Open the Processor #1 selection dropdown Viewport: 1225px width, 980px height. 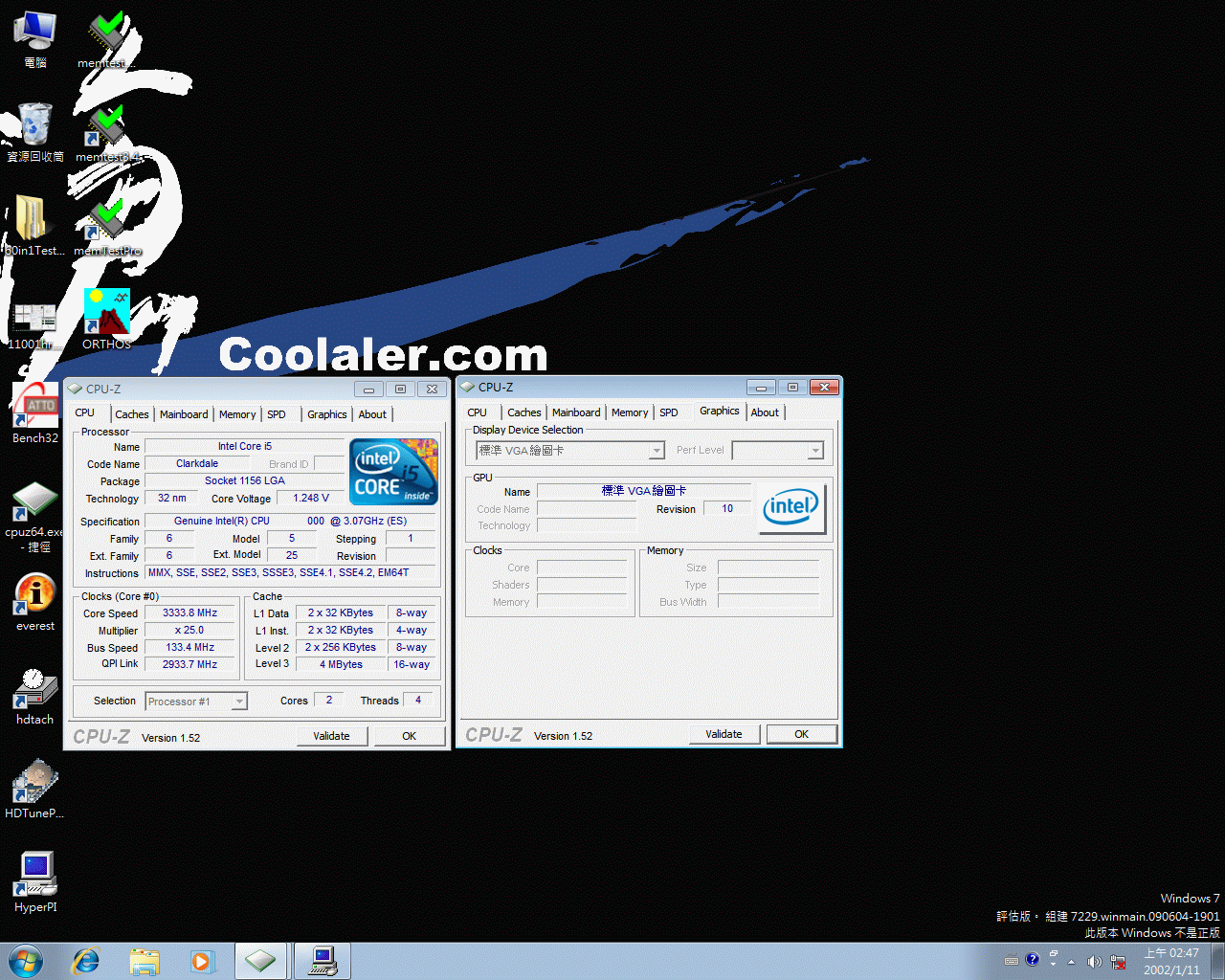pyautogui.click(x=196, y=702)
